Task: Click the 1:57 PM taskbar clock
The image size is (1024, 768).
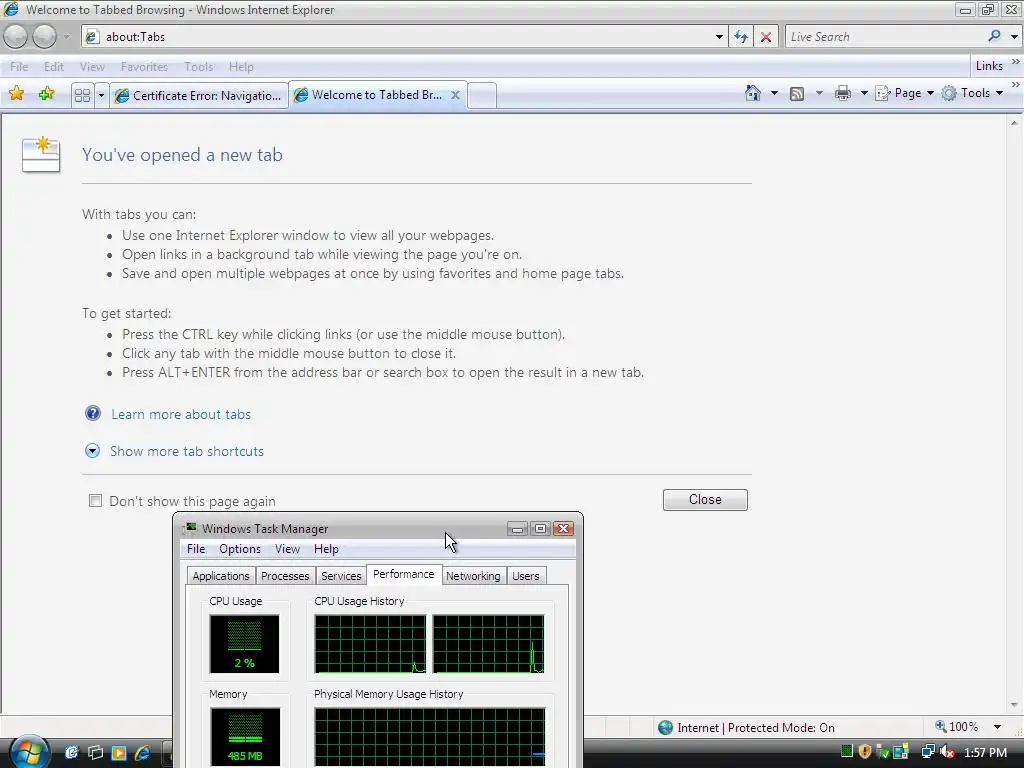Action: point(985,752)
